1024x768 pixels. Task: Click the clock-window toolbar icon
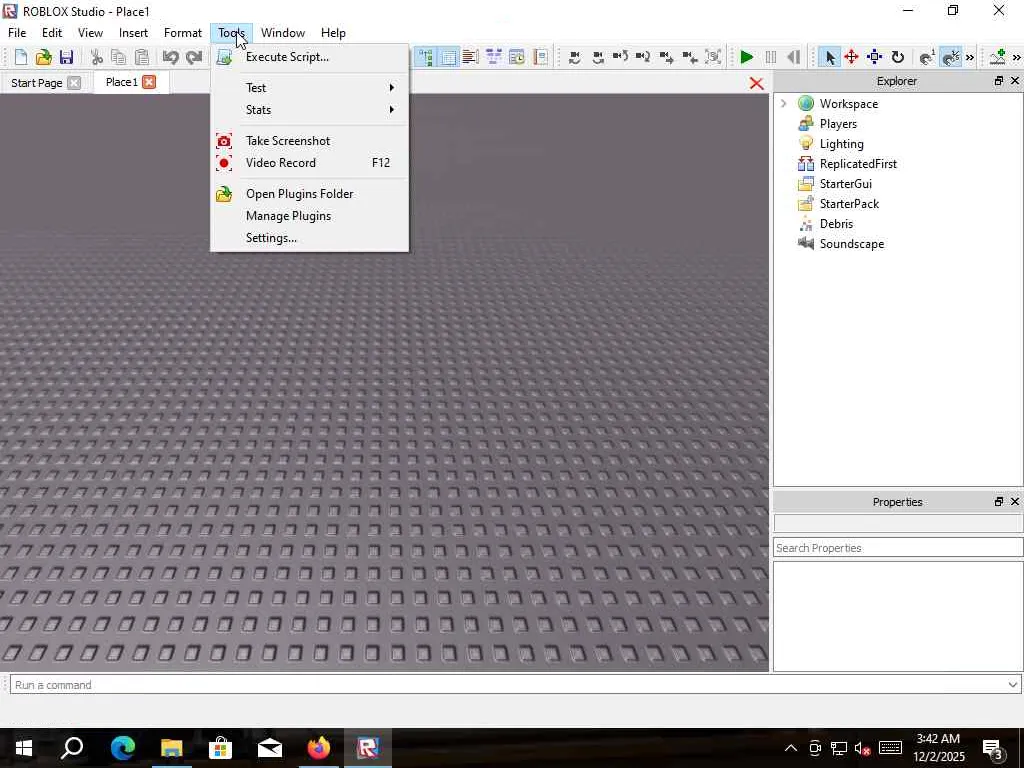[x=517, y=57]
